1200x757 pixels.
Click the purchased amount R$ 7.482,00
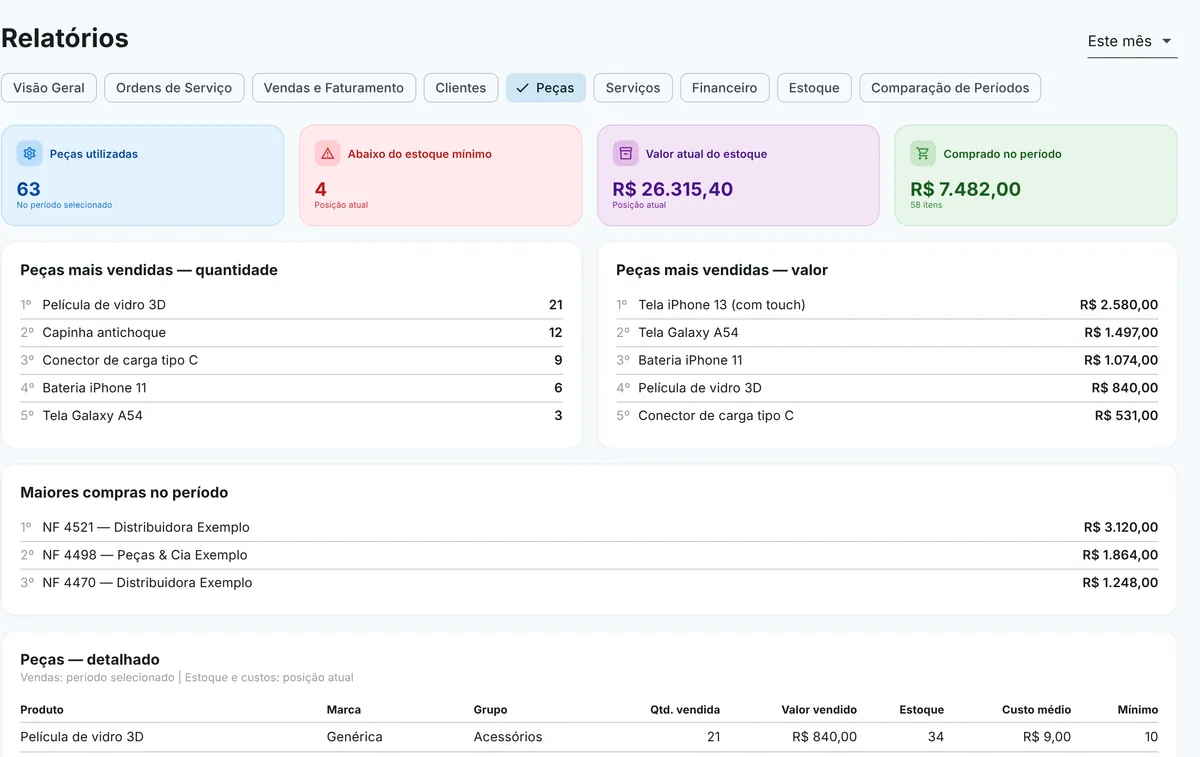tap(965, 189)
